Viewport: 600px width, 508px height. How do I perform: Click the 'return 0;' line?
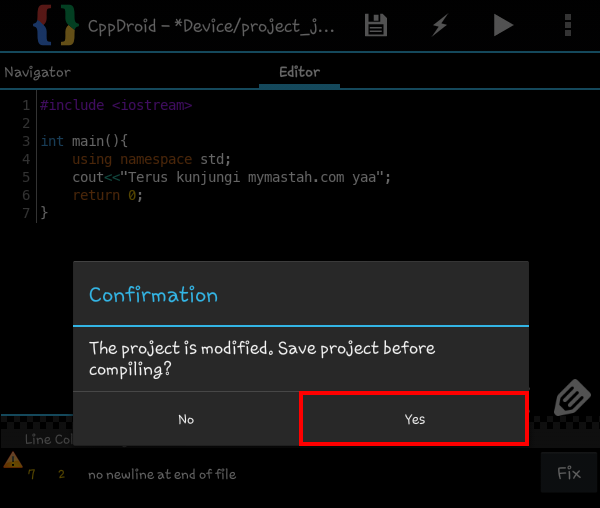tap(107, 195)
